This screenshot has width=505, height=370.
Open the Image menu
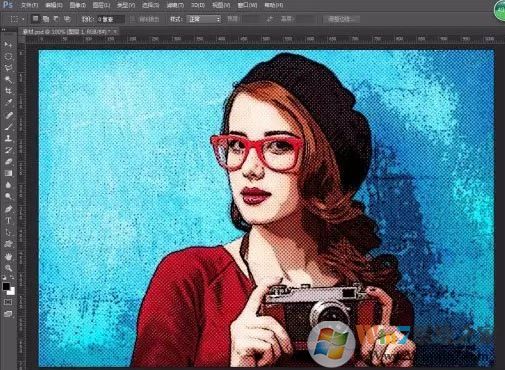pyautogui.click(x=78, y=5)
